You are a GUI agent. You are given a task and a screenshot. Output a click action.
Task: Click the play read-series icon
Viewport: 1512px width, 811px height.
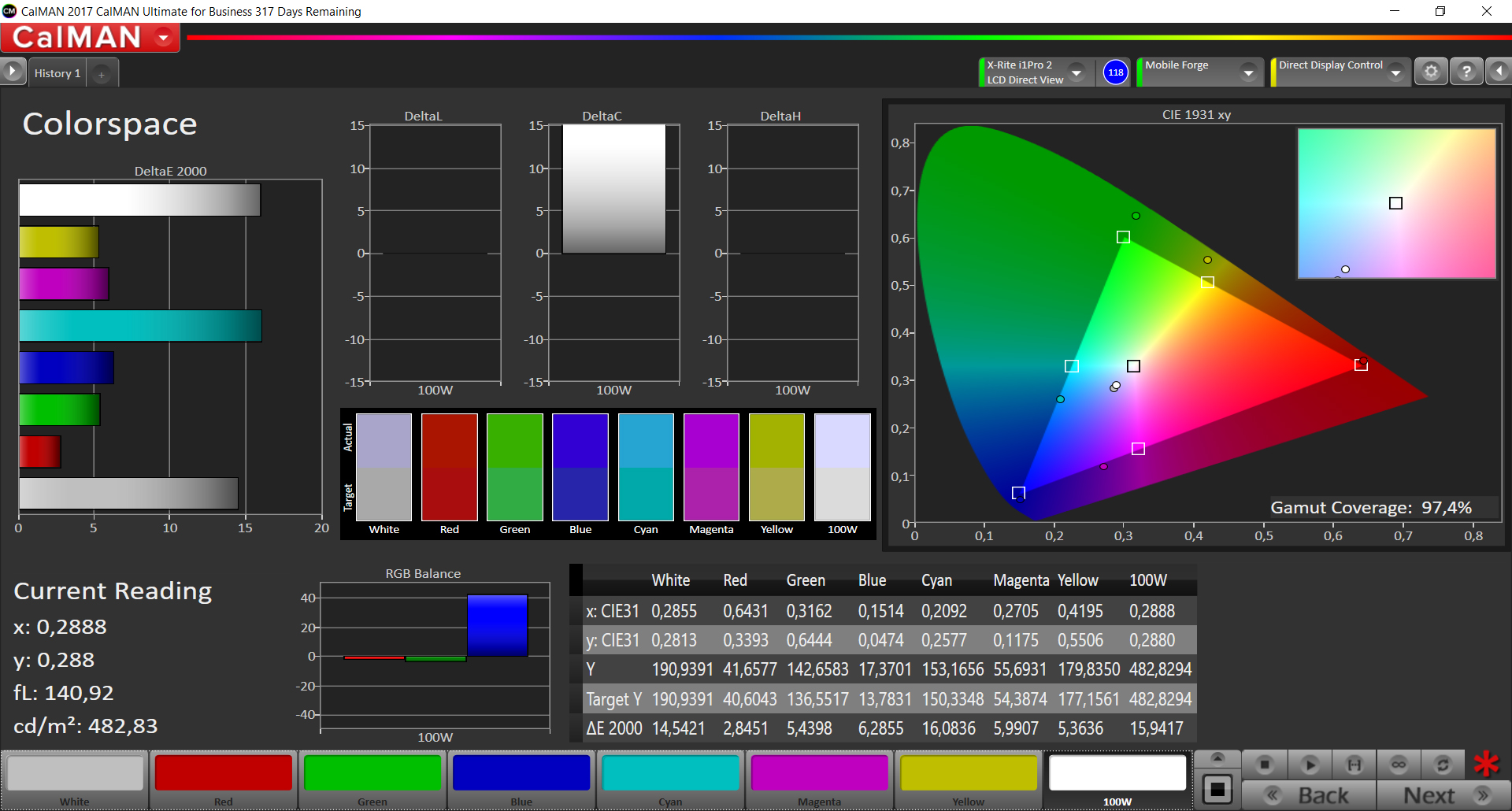1310,765
